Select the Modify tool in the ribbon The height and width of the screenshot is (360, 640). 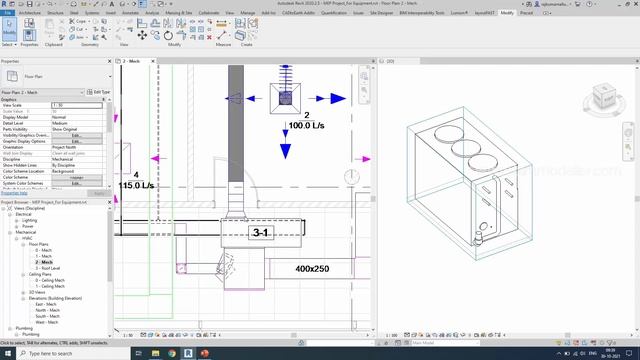tap(9, 29)
